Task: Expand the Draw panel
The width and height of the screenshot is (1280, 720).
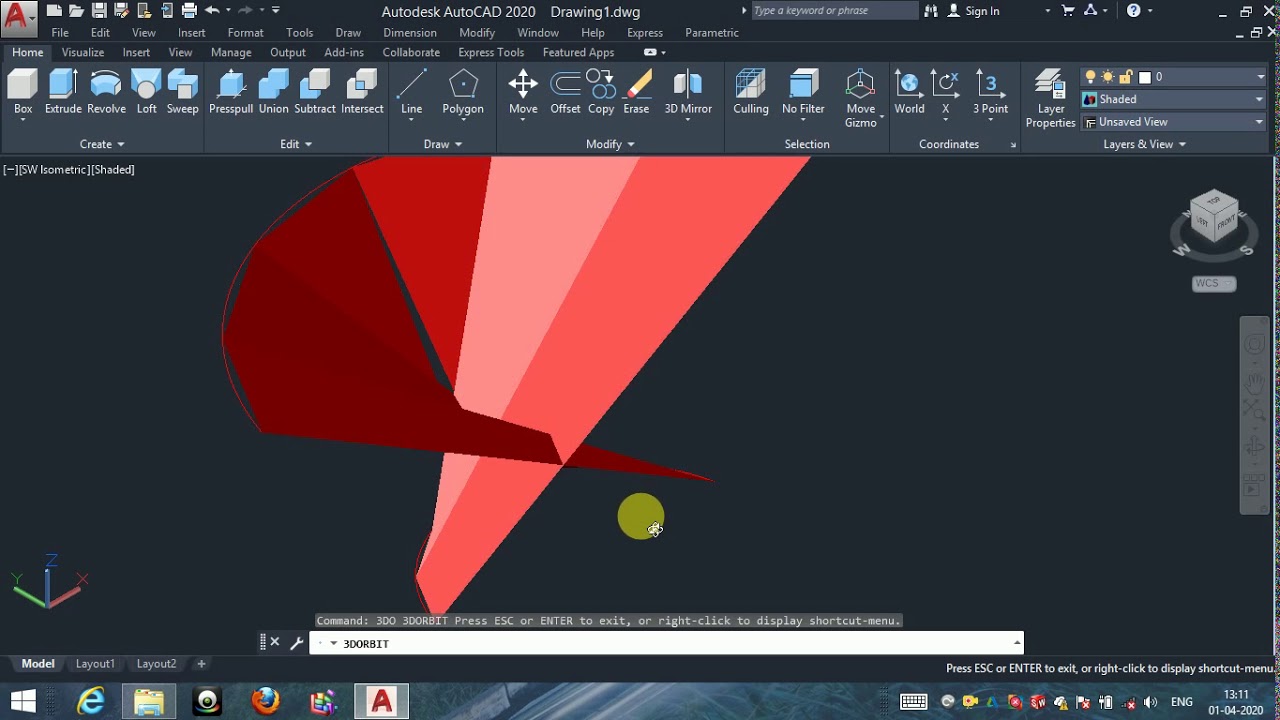Action: click(443, 144)
